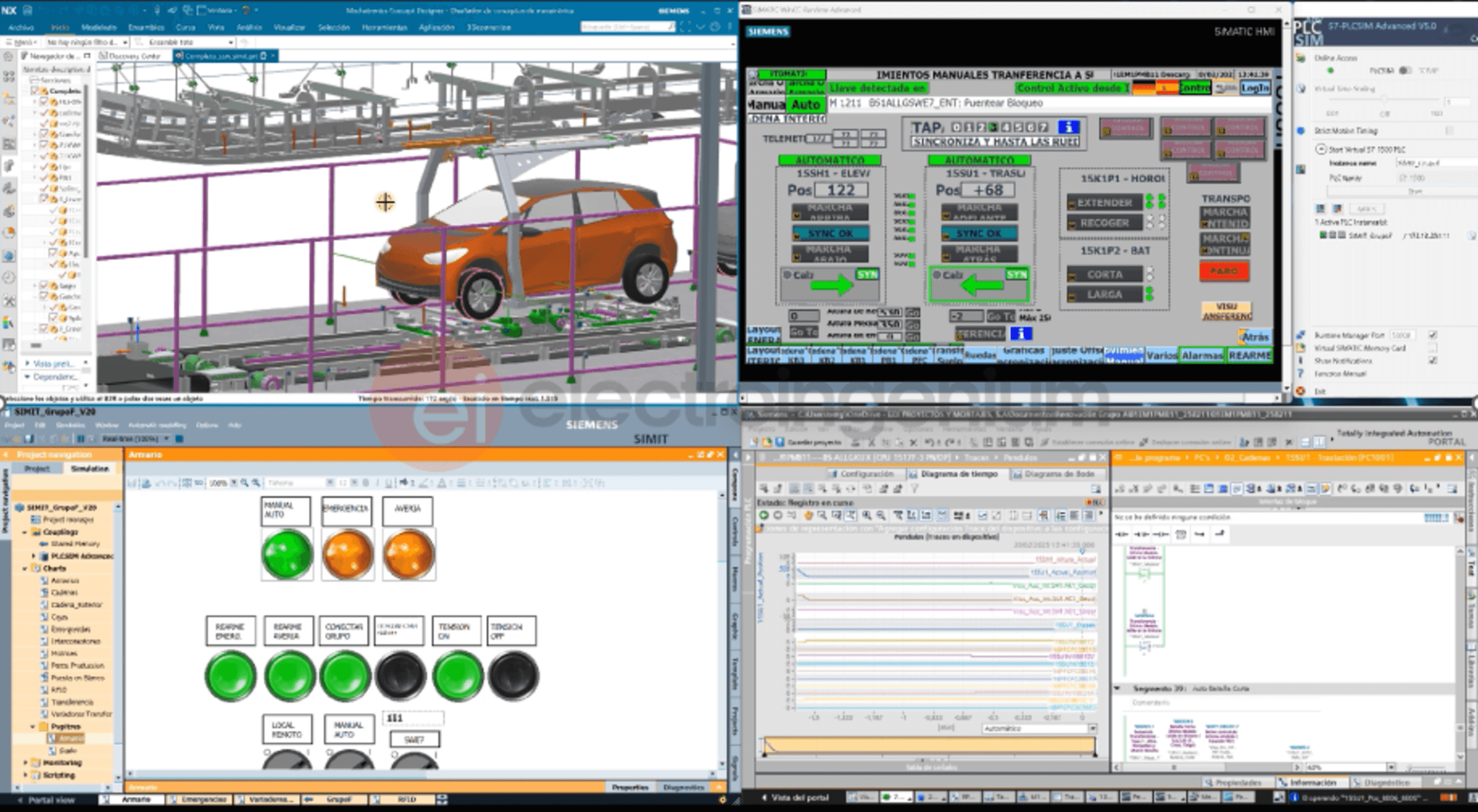Click the zoom in magnifier in trace toolbar

(867, 515)
